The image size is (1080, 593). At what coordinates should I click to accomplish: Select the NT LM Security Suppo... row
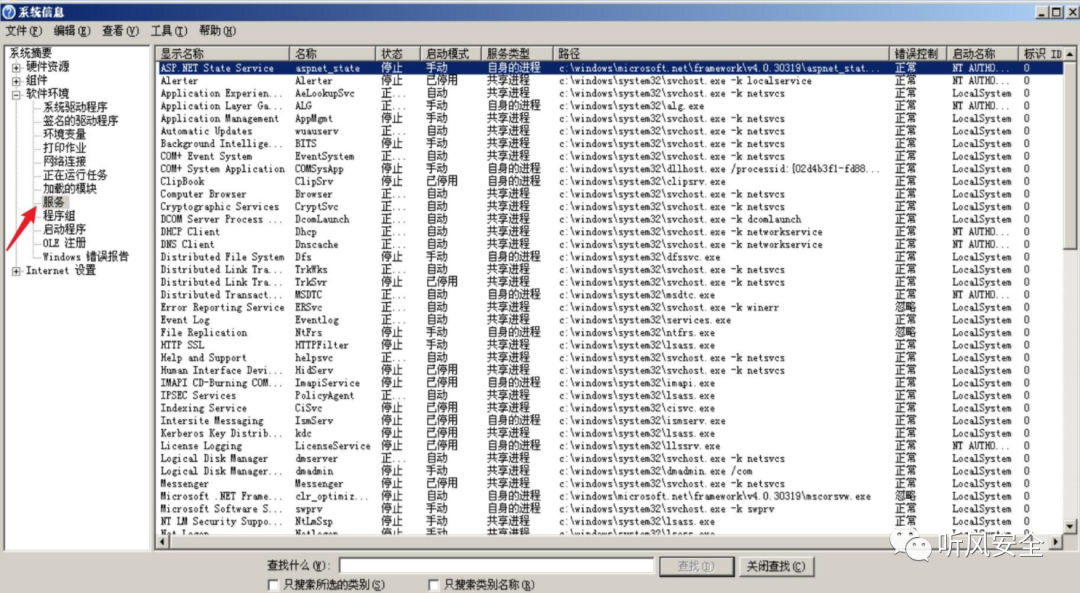coord(610,522)
